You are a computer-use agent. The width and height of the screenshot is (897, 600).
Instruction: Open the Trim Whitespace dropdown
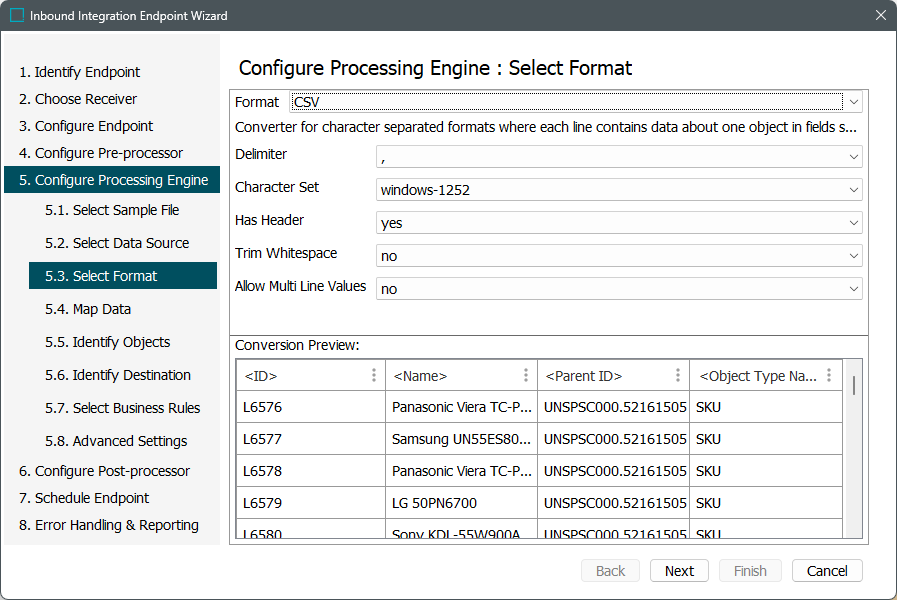click(x=853, y=256)
